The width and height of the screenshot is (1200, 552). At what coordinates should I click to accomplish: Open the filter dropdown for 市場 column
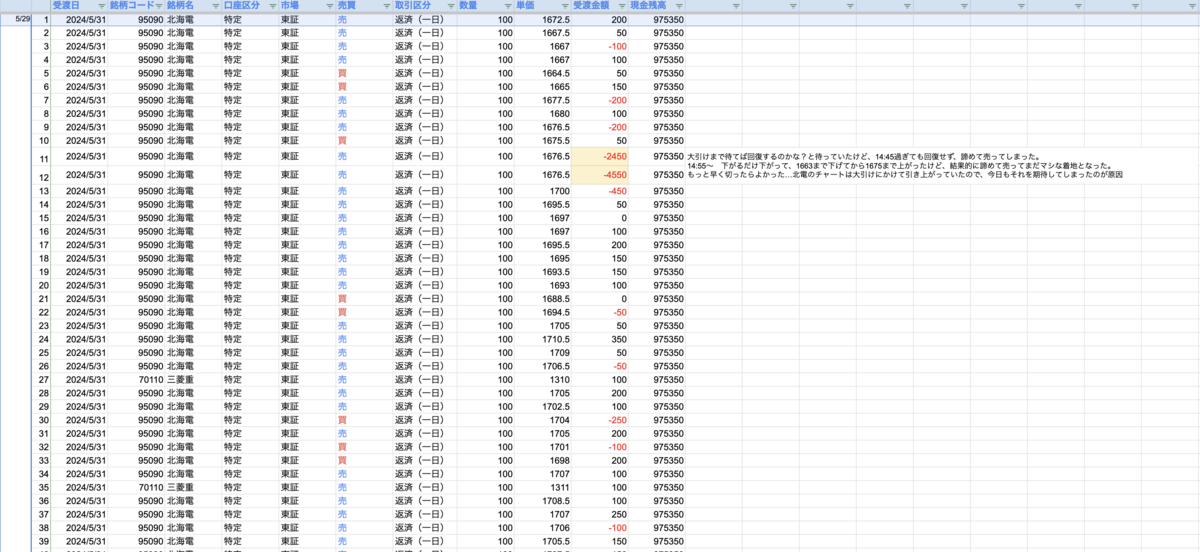click(x=329, y=6)
